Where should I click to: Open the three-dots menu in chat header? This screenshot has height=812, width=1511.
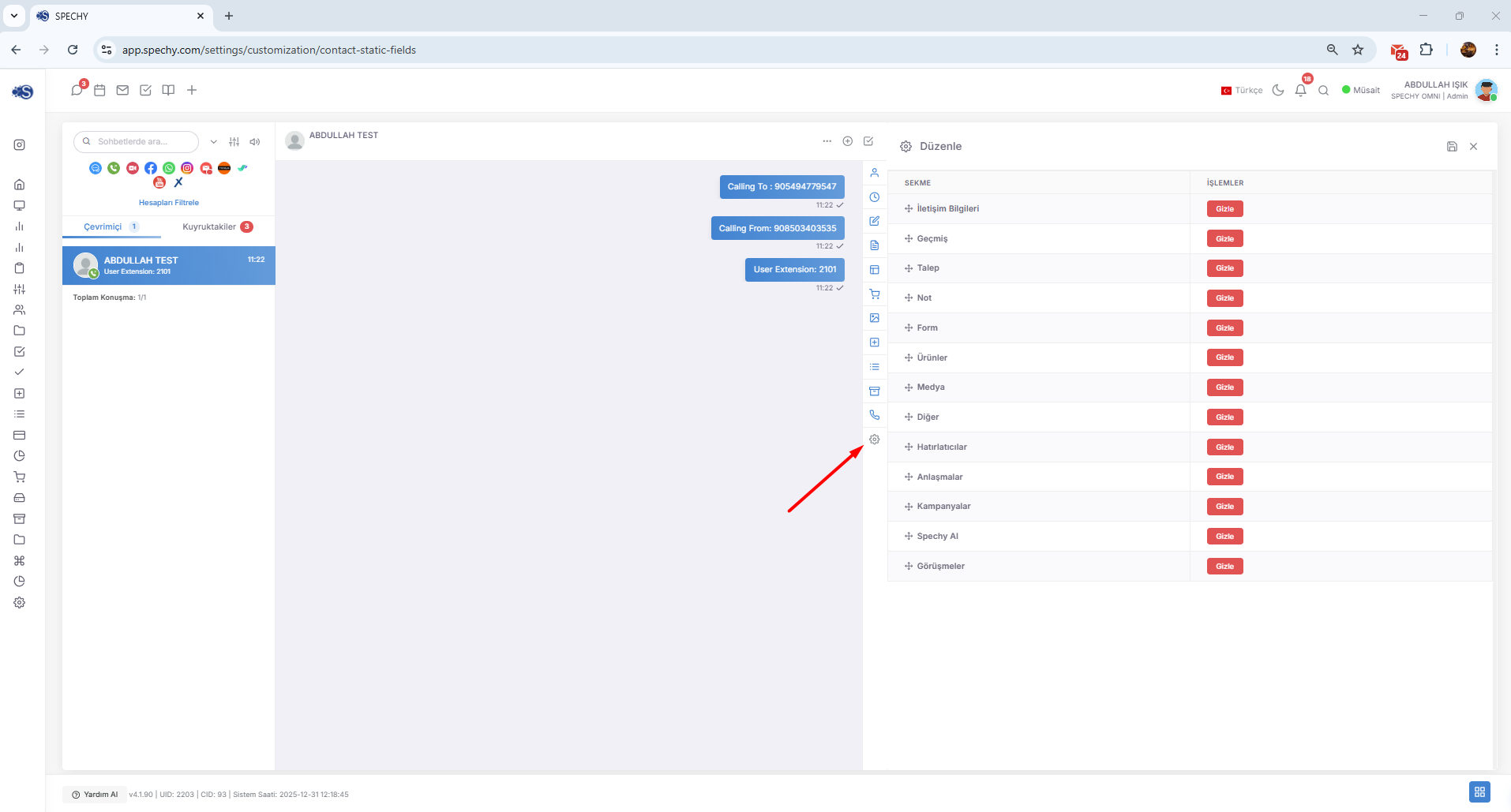(827, 141)
